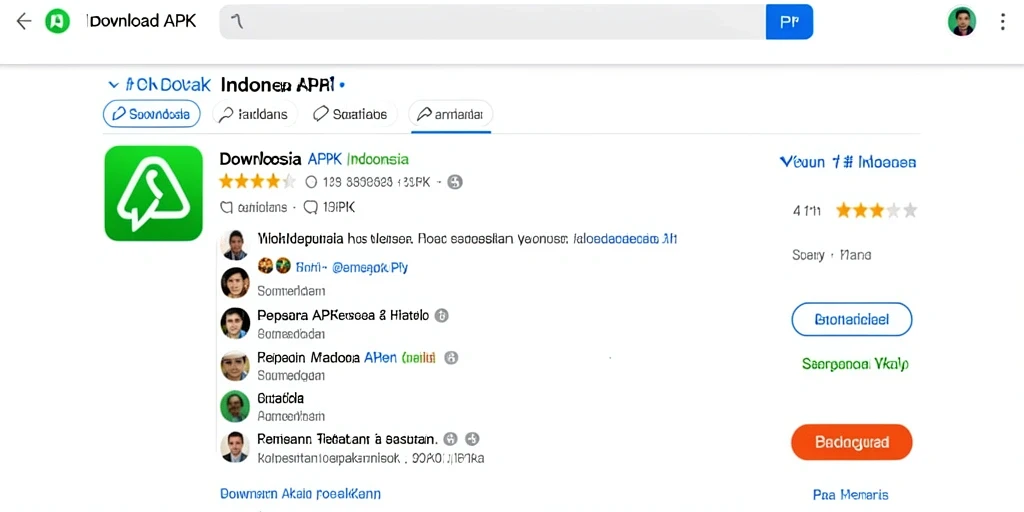The width and height of the screenshot is (1024, 512).
Task: Collapse the chevron next to ACh Dovak
Action: pos(114,85)
